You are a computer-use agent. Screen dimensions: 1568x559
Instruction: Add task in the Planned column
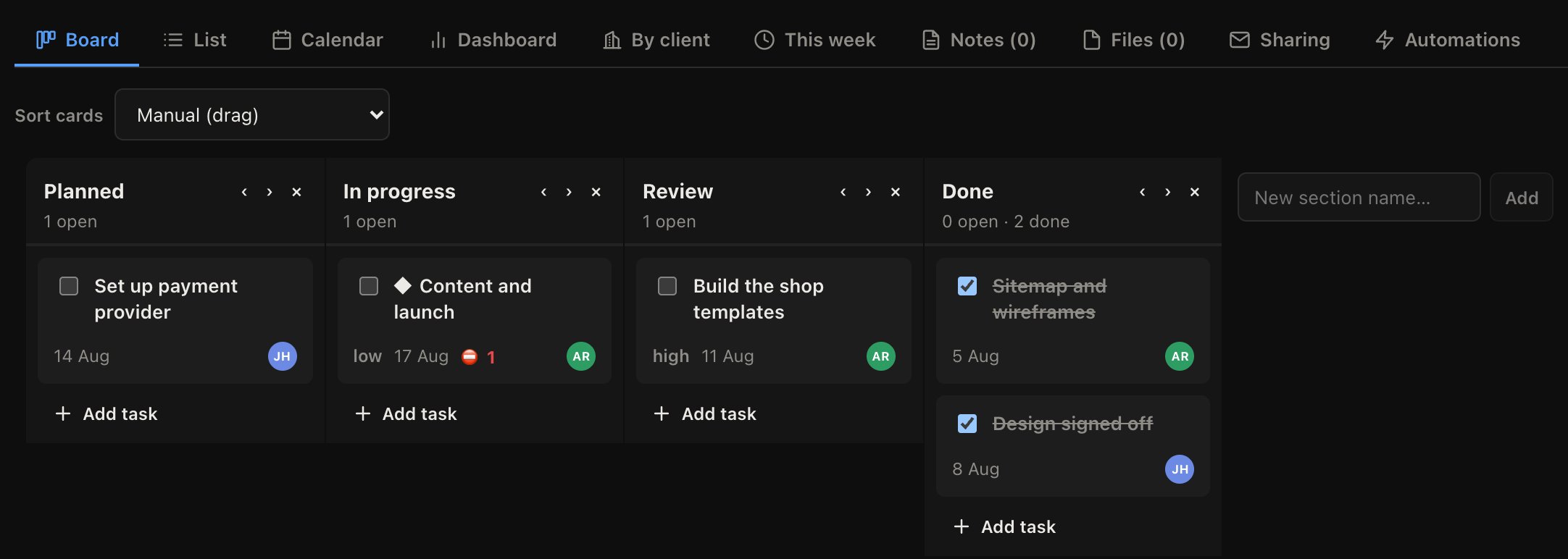coord(107,413)
